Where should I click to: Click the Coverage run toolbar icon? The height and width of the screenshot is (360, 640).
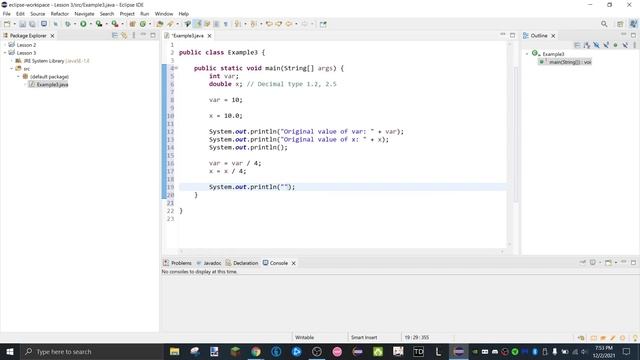click(99, 24)
